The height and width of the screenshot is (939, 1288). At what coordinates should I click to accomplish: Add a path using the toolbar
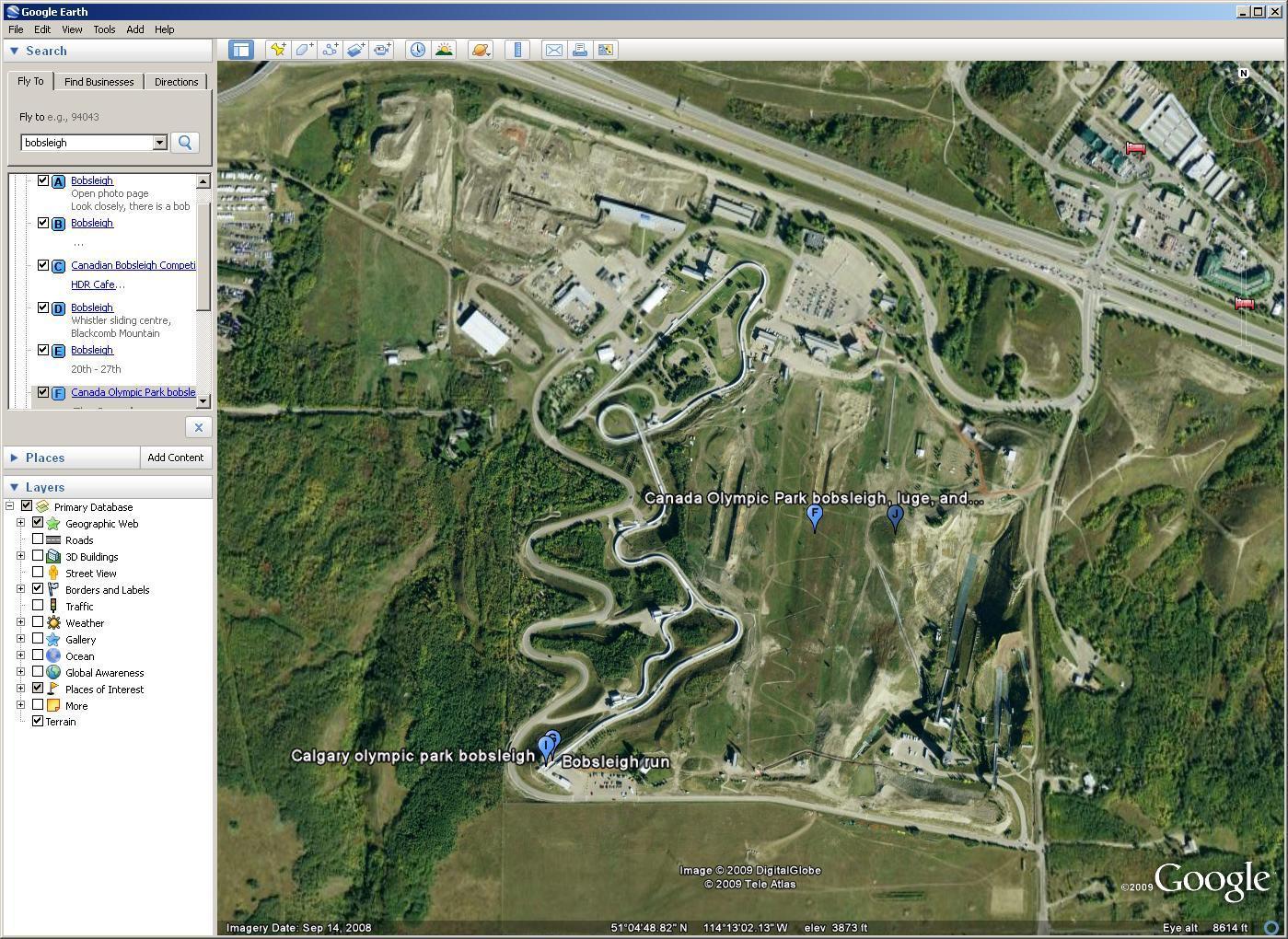[x=330, y=50]
